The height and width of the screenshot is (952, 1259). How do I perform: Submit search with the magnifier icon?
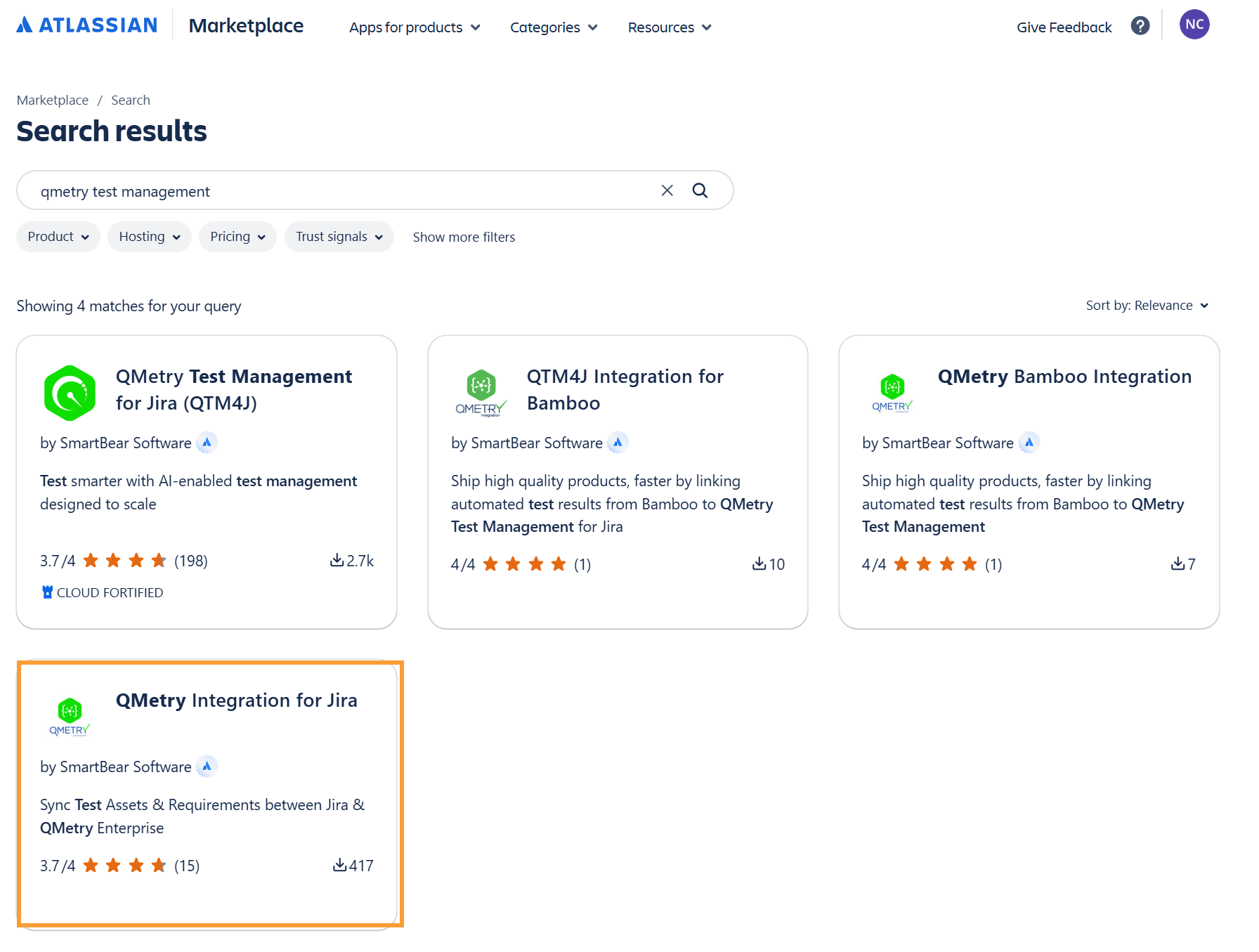coord(700,190)
